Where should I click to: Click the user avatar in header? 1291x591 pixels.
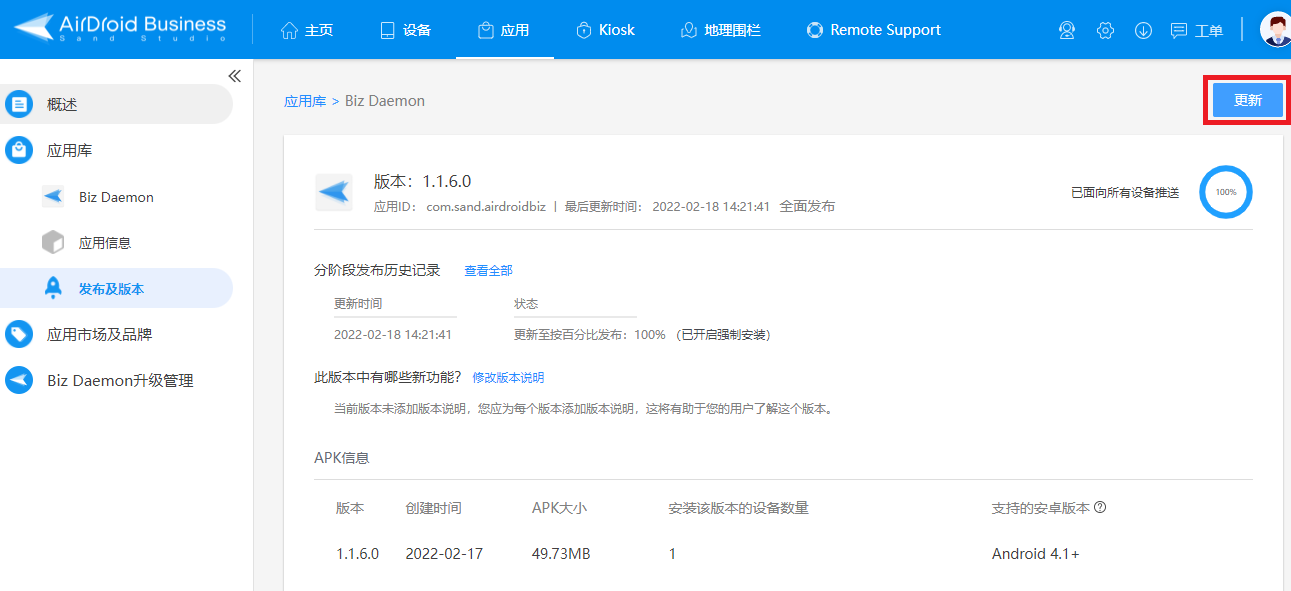pyautogui.click(x=1276, y=29)
